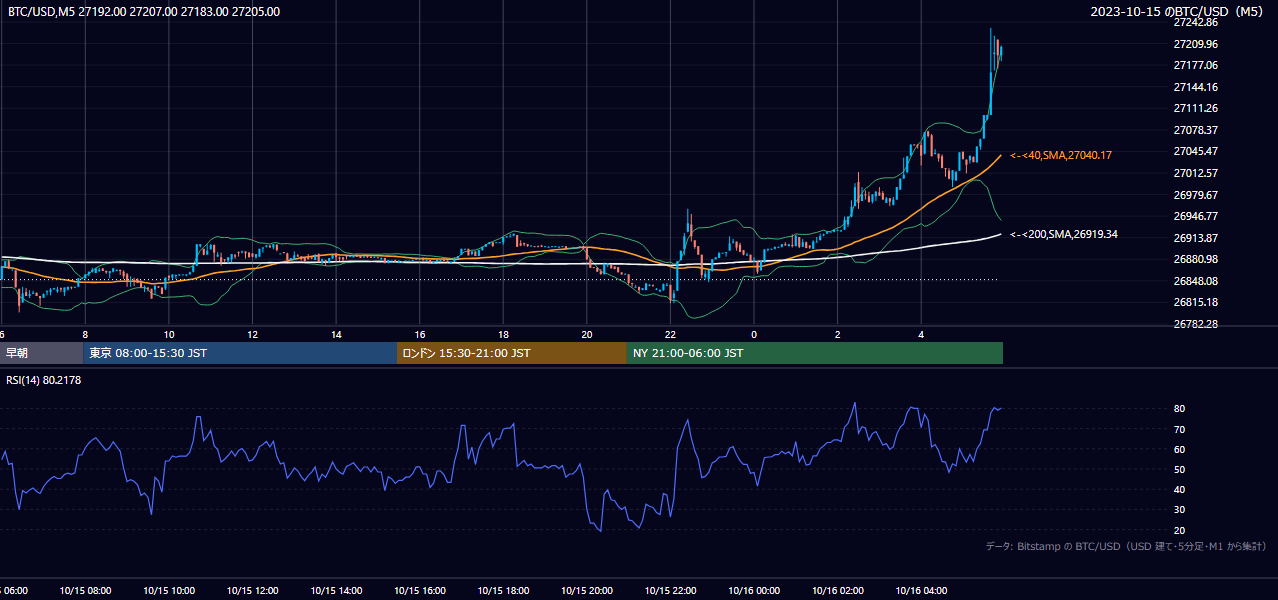This screenshot has width=1278, height=600.
Task: Click the ロンドン 15:30-21:00 JST session bar
Action: (x=512, y=353)
